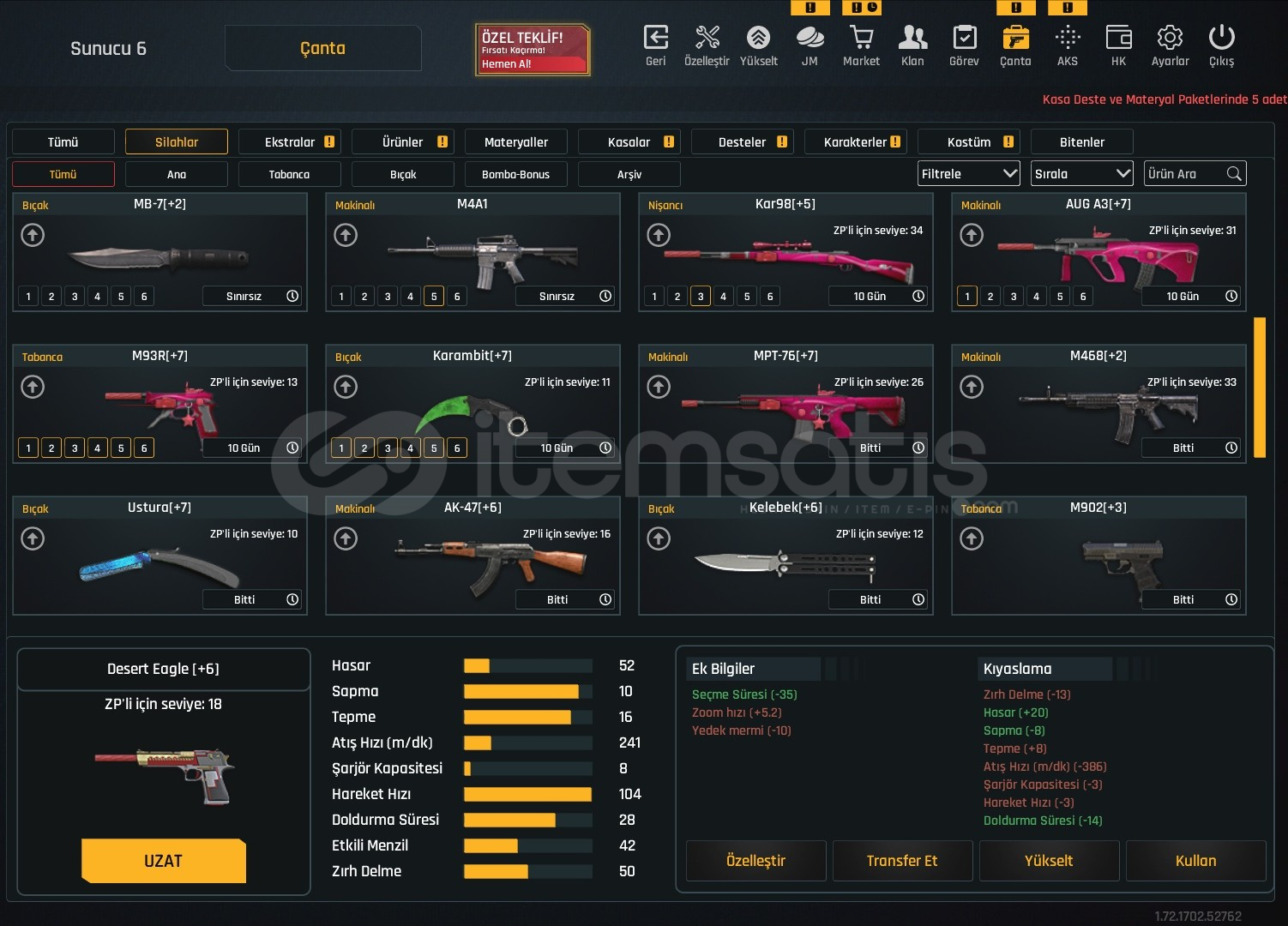The image size is (1288, 926).
Task: Open the JM coins icon
Action: (810, 38)
